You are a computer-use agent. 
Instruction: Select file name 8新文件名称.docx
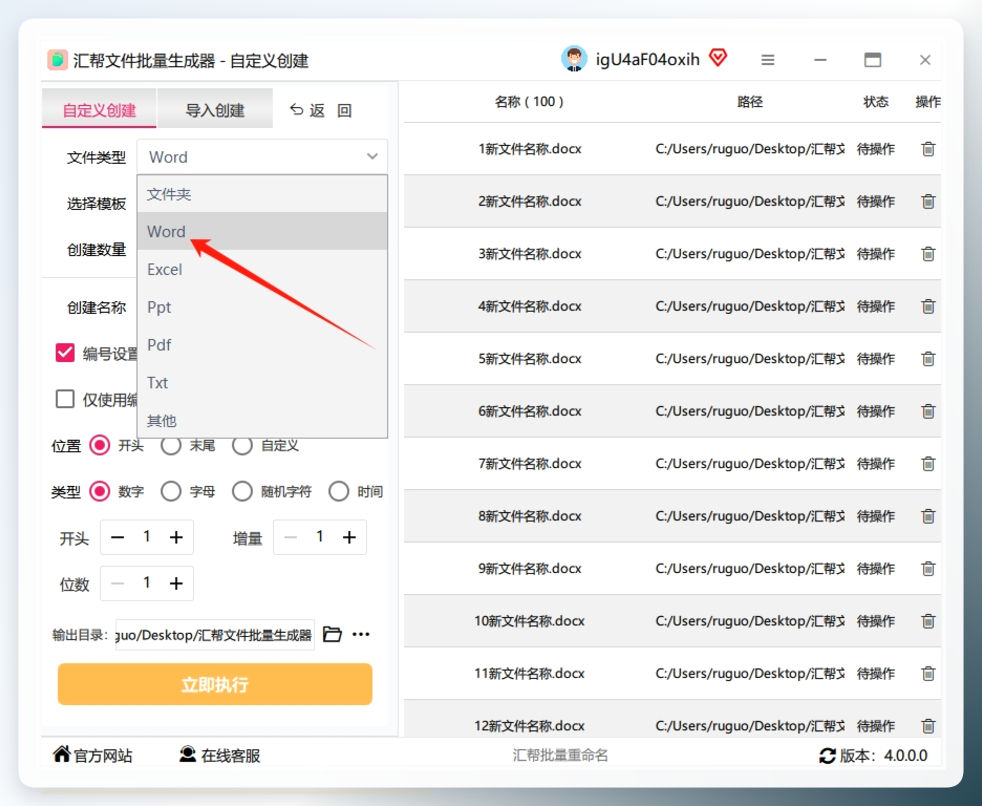[x=530, y=516]
